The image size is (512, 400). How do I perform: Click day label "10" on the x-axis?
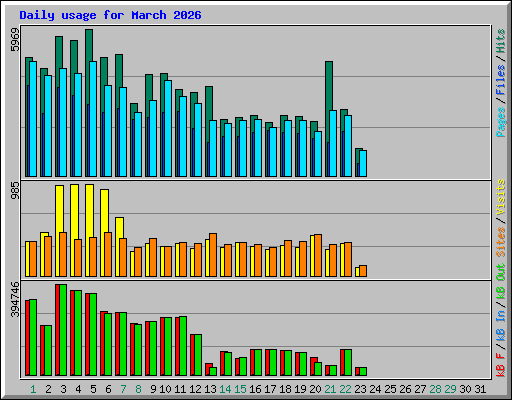click(x=165, y=389)
